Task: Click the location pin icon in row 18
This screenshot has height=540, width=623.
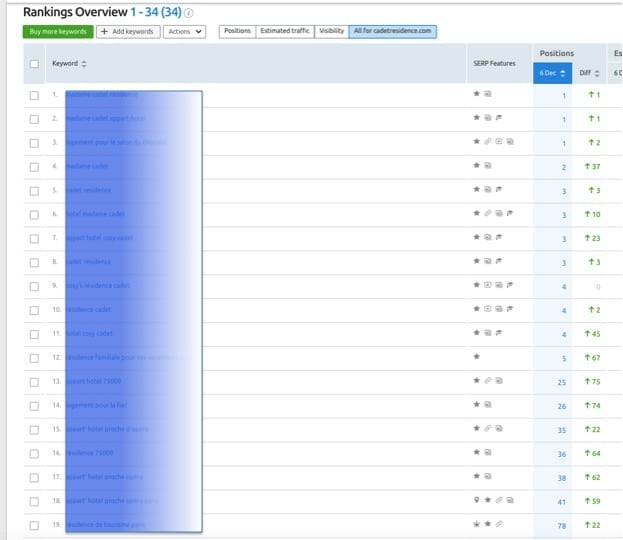Action: tap(476, 500)
